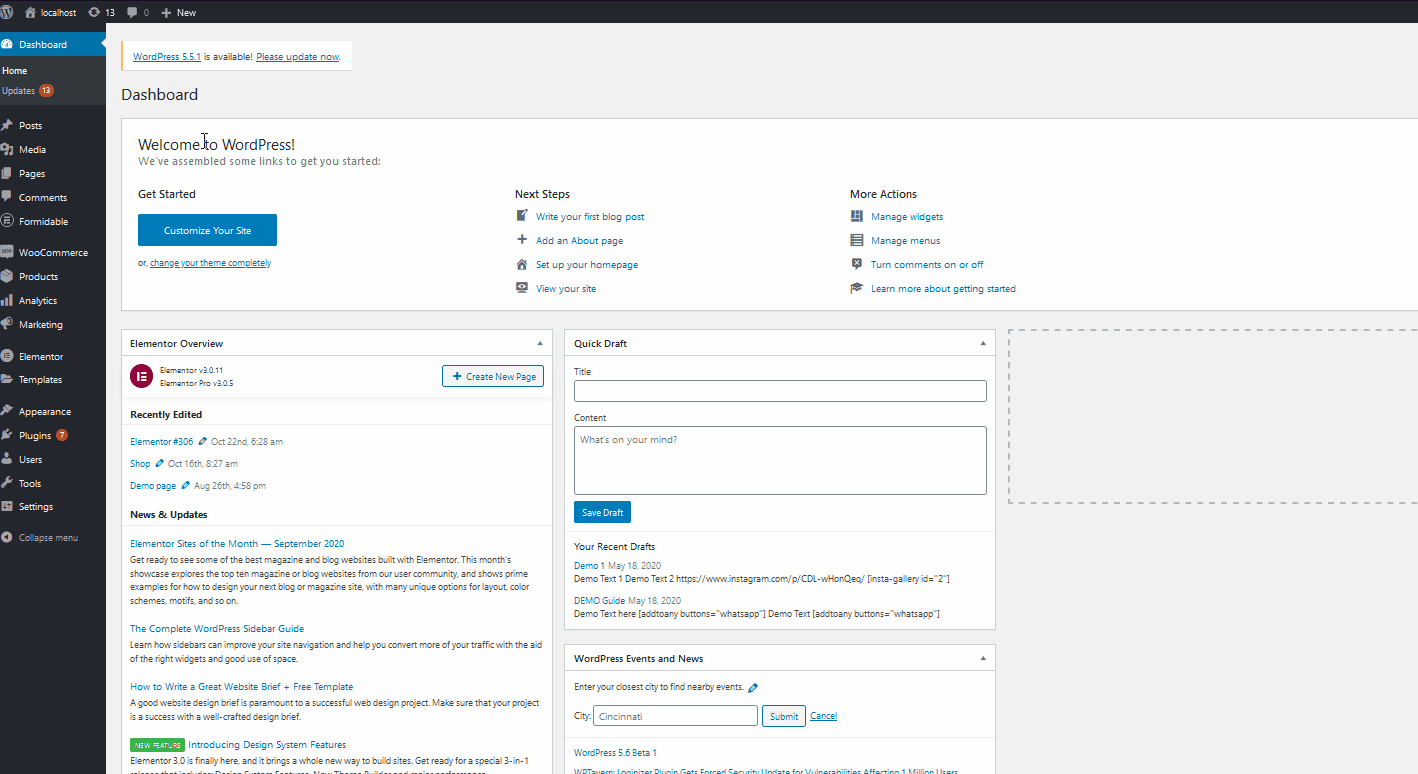Open The Complete WordPress Sidebar Guide article
The image size is (1418, 774).
click(x=217, y=629)
